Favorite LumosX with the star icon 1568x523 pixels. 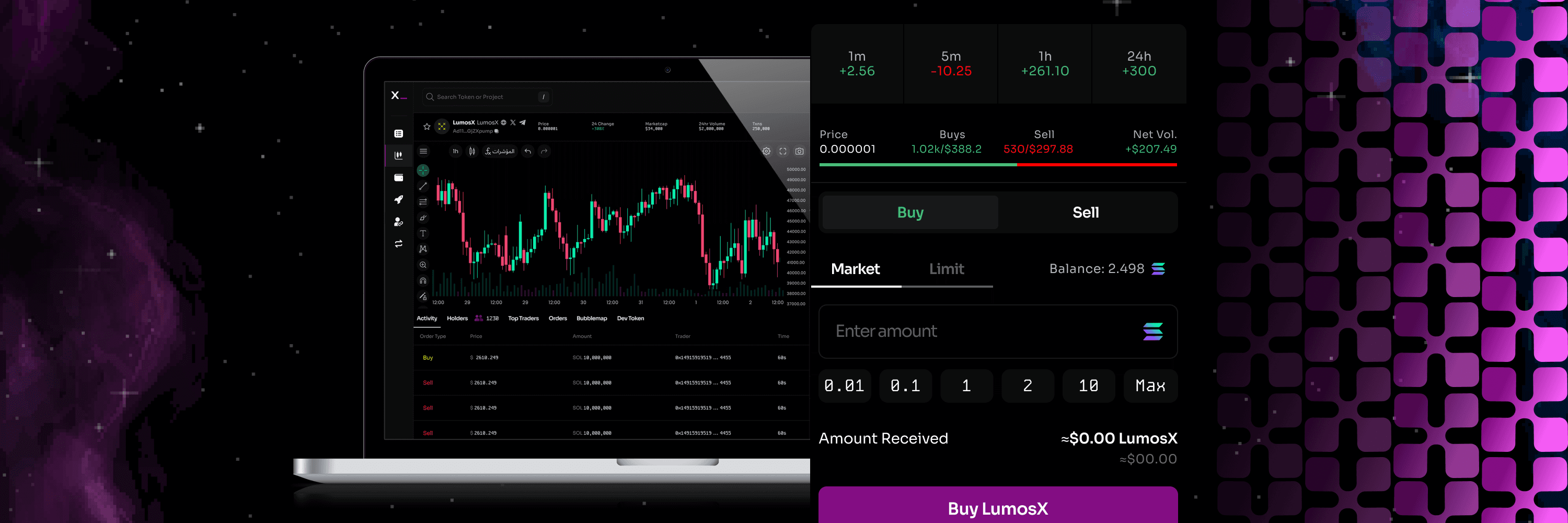(426, 127)
